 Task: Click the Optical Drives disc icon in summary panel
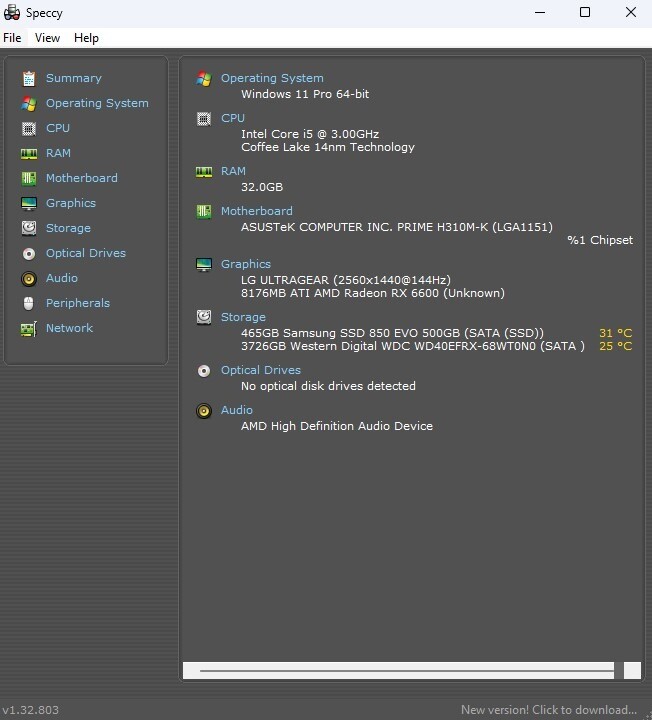tap(204, 371)
